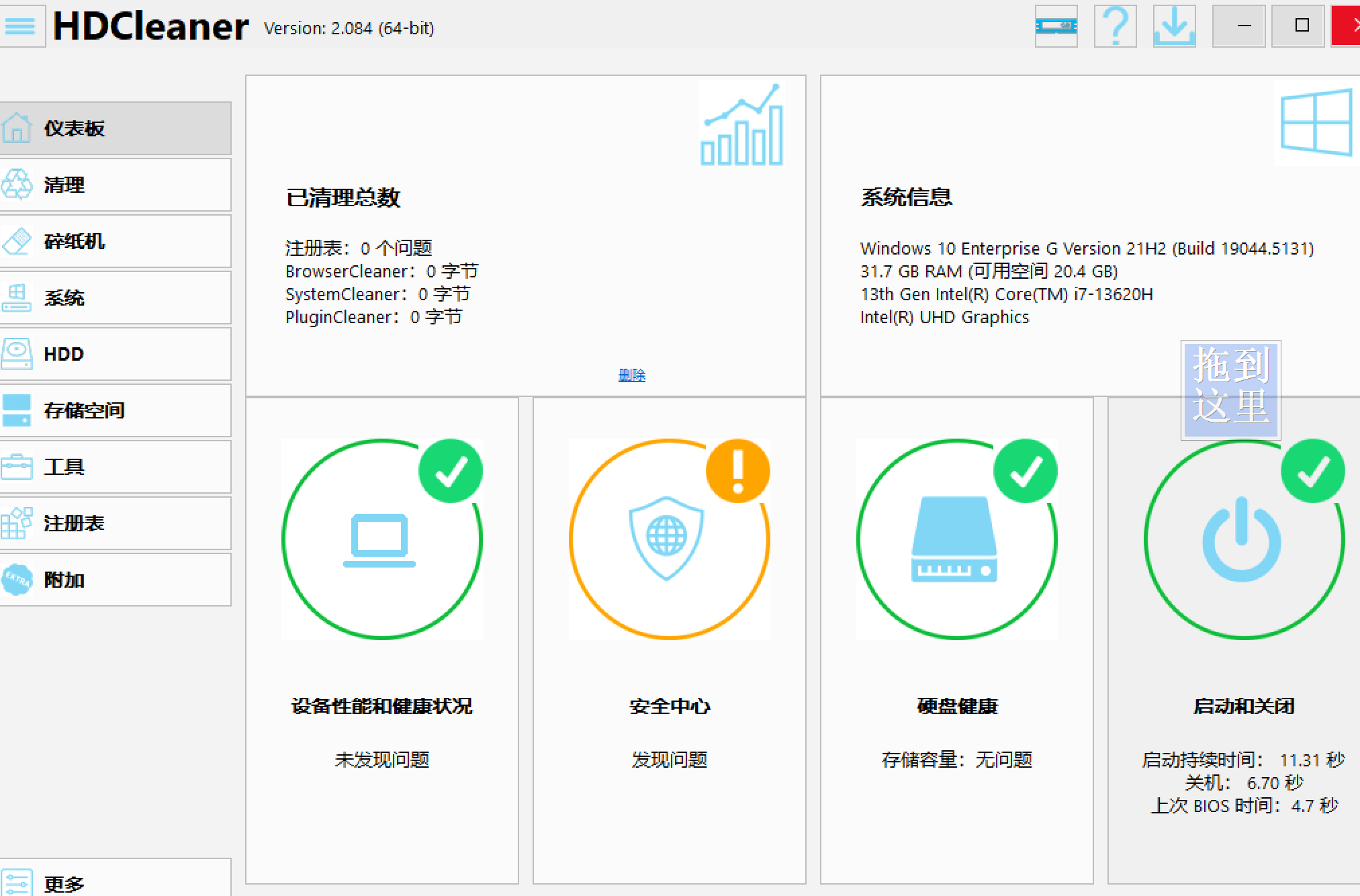This screenshot has width=1360, height=896.
Task: Open the power startup-shutdown circle
Action: coord(1244,539)
